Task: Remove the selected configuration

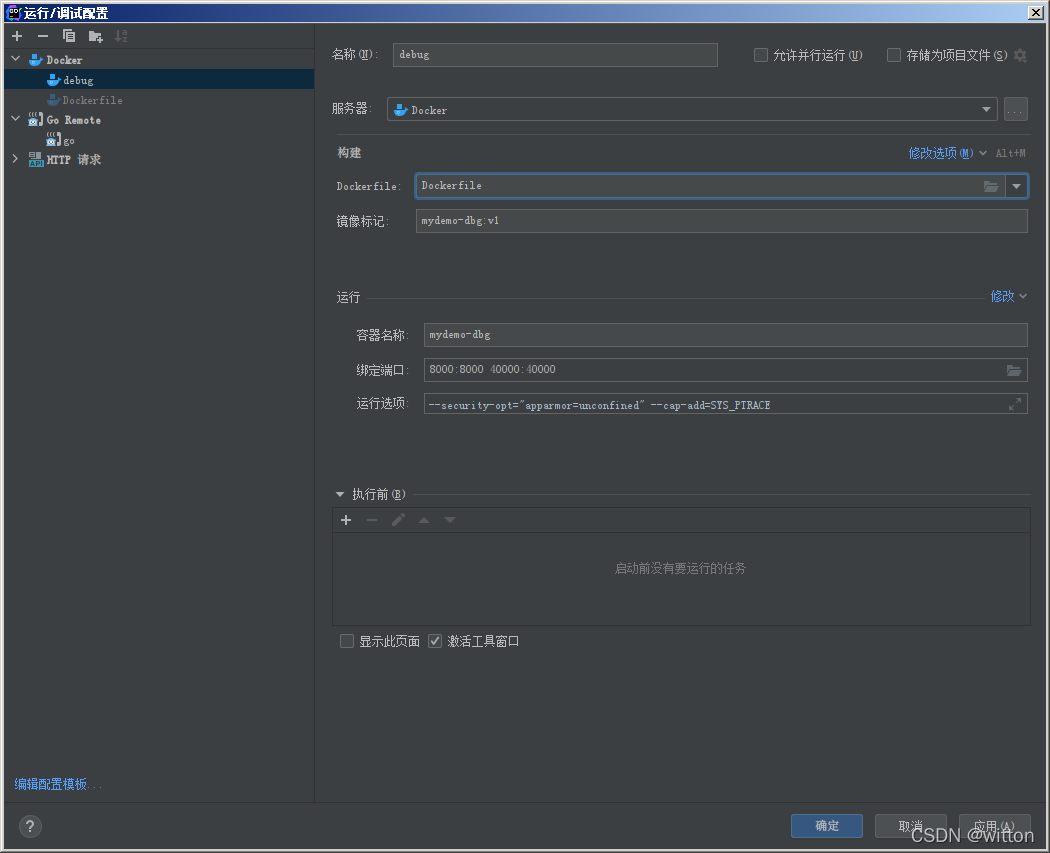Action: click(43, 36)
